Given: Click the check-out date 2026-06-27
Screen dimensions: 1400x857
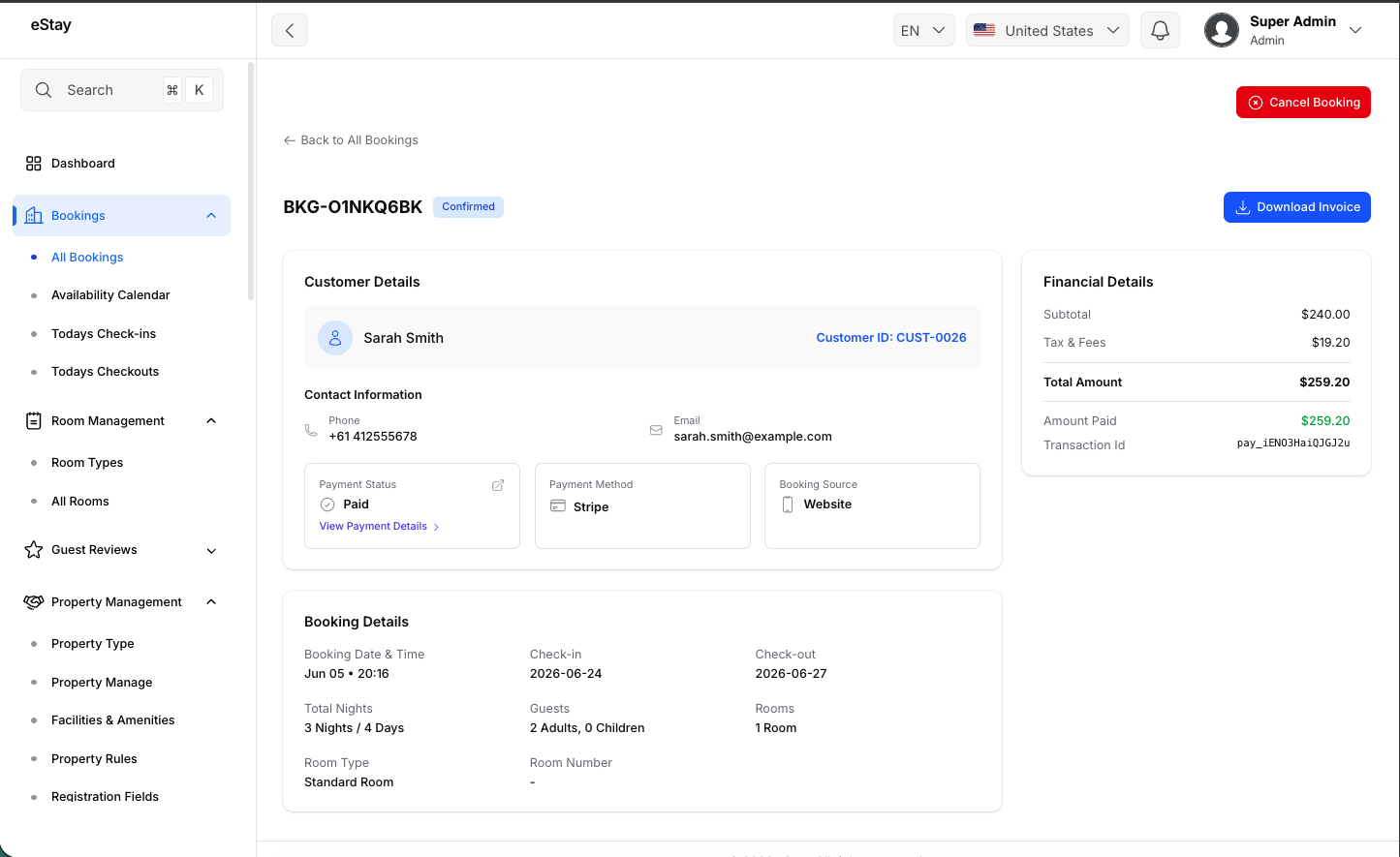Looking at the screenshot, I should click(792, 674).
